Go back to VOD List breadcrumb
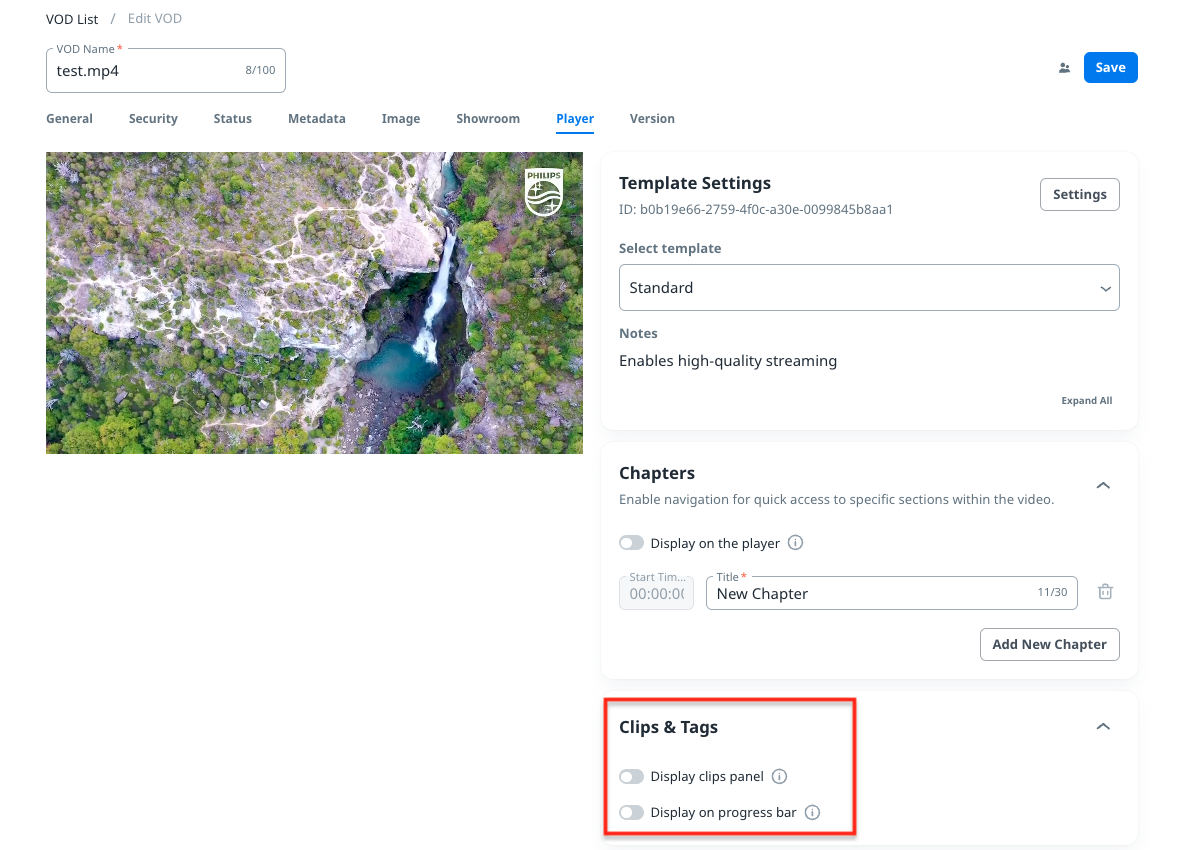The image size is (1185, 850). [72, 19]
